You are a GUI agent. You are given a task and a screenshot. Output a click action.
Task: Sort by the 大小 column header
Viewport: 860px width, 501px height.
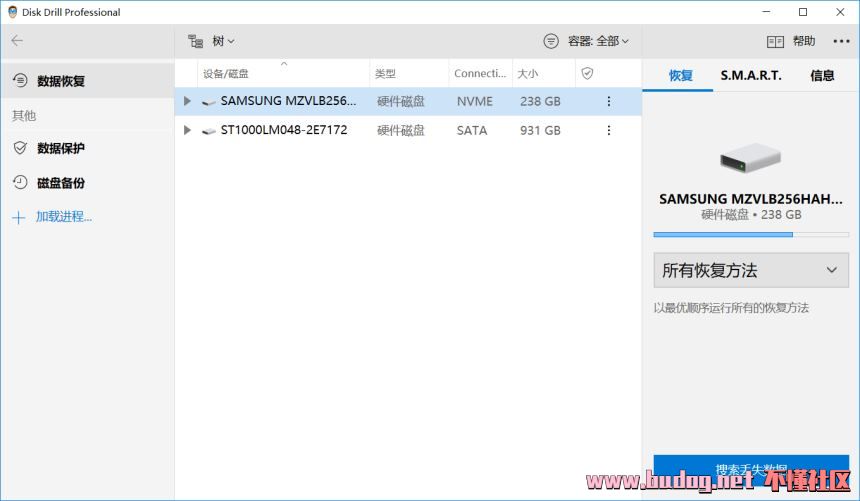pos(528,73)
